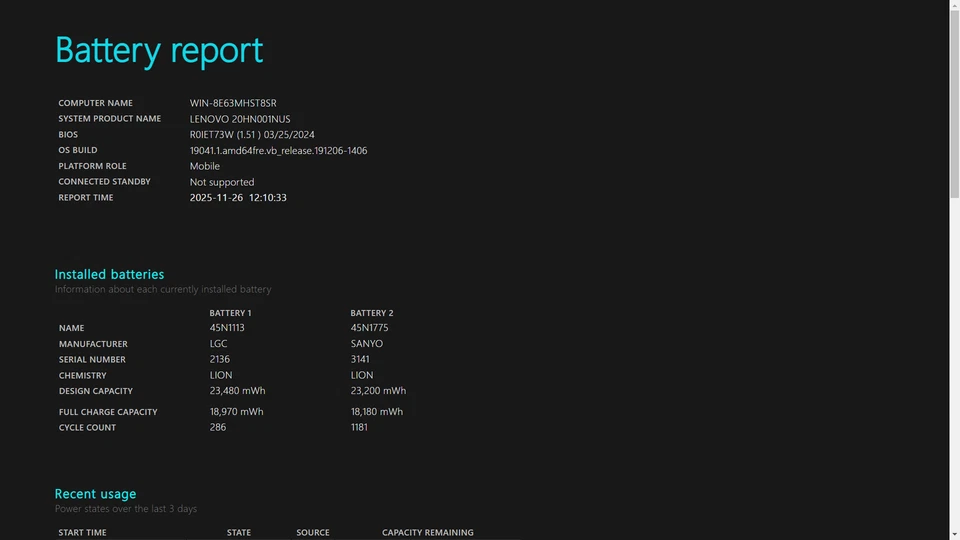Screen dimensions: 960x540
Task: Click the 'BATTERY 2' column header
Action: coord(372,313)
